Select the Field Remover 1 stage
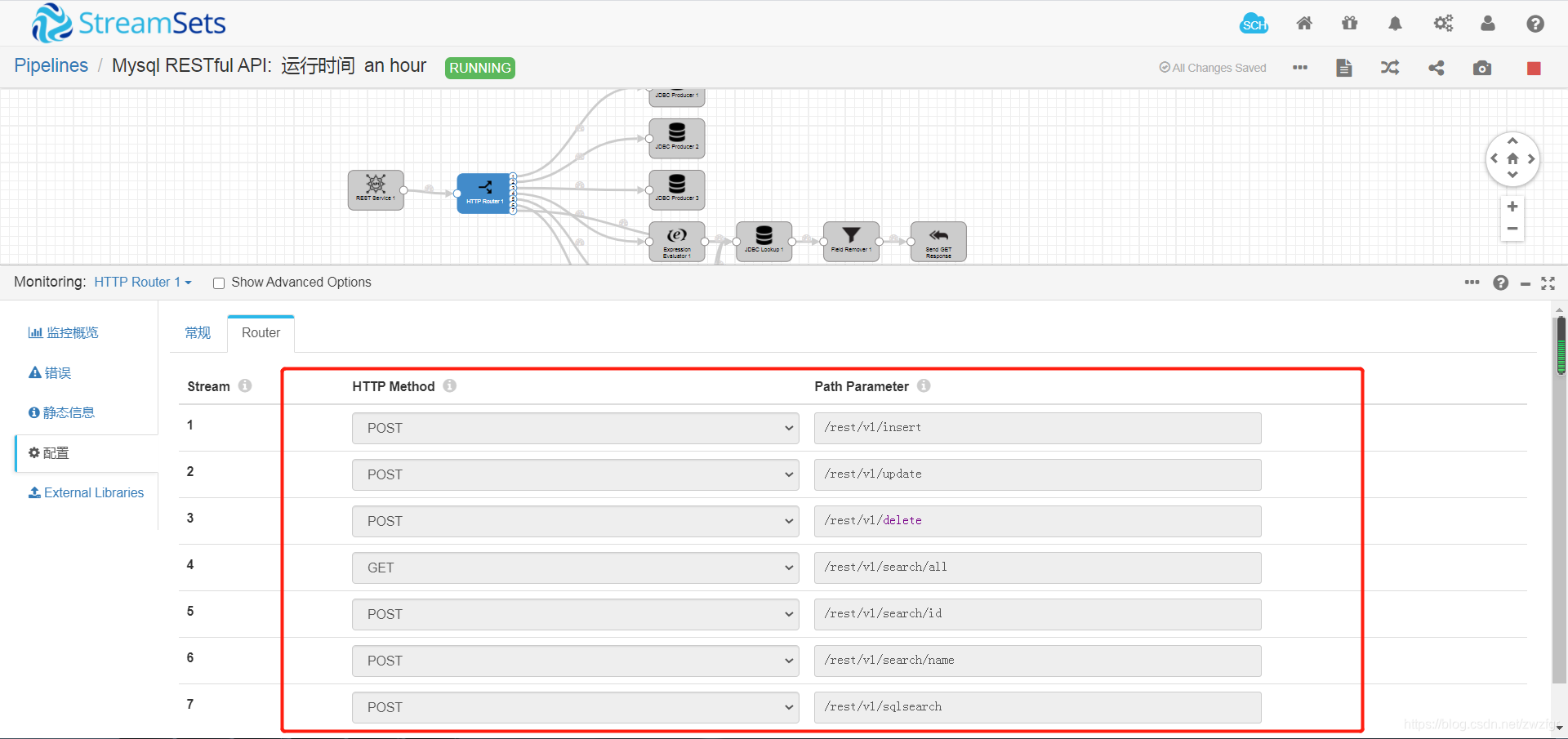 pyautogui.click(x=851, y=242)
